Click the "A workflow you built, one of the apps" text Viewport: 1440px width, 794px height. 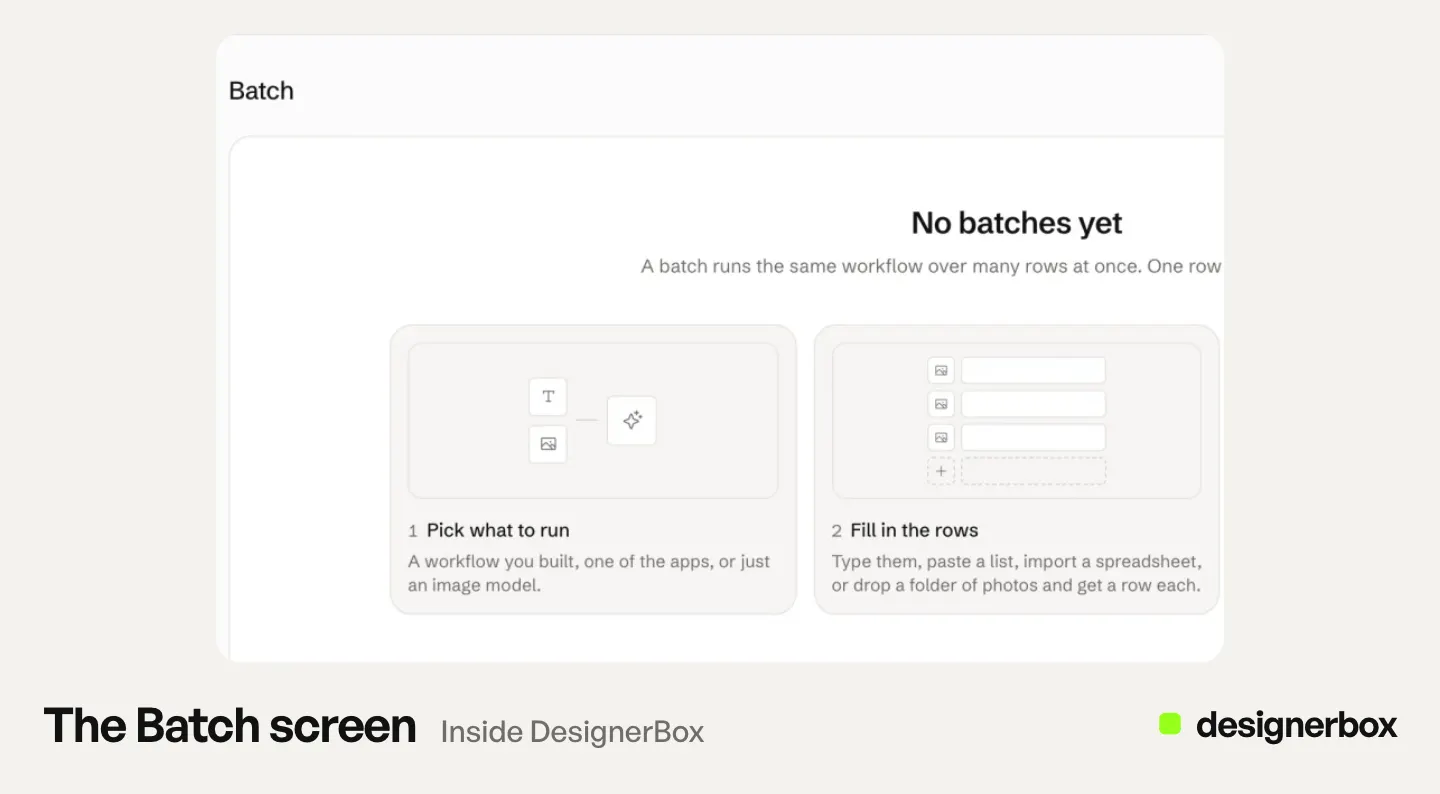tap(589, 573)
